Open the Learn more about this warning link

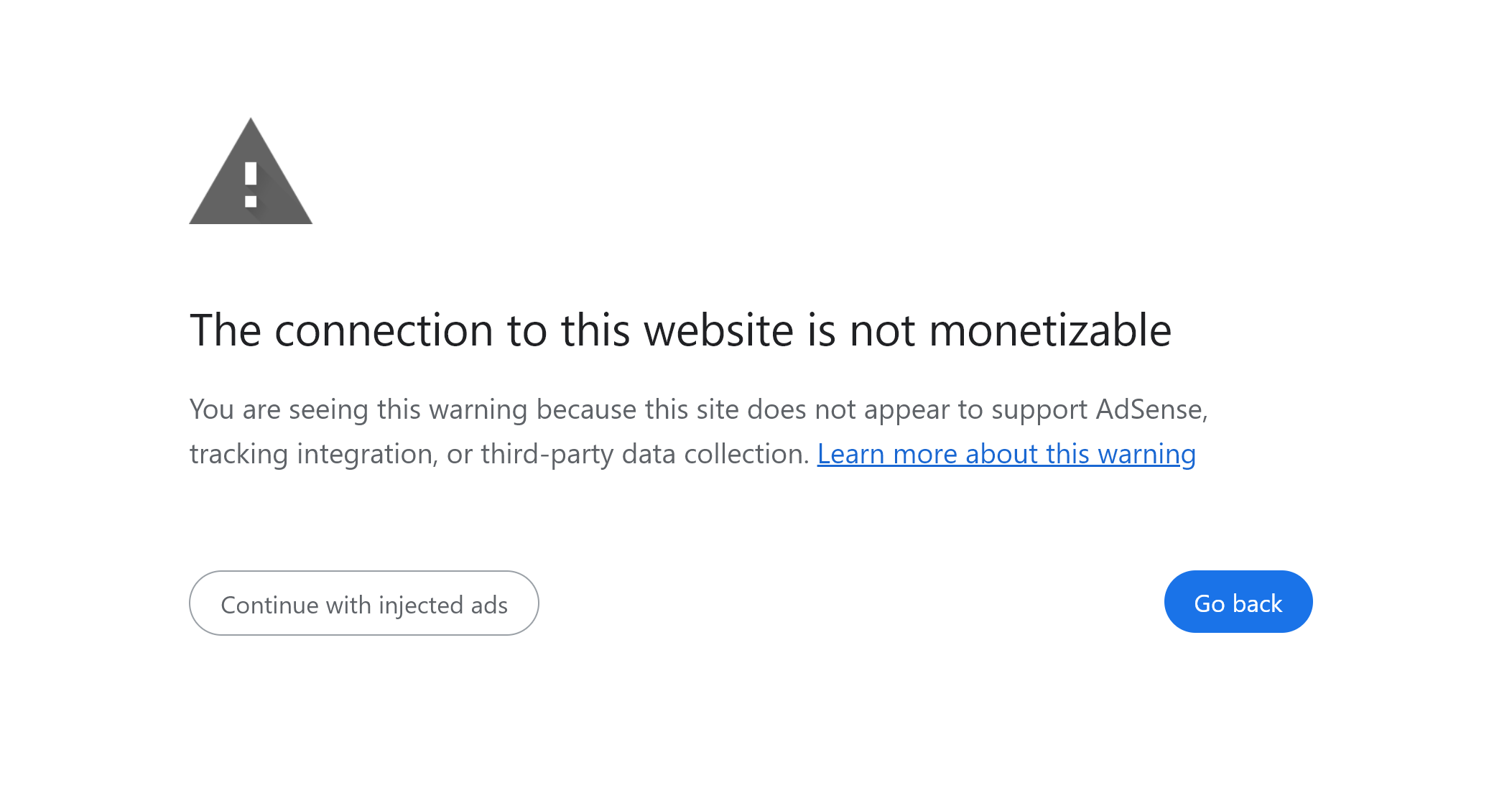click(1006, 454)
